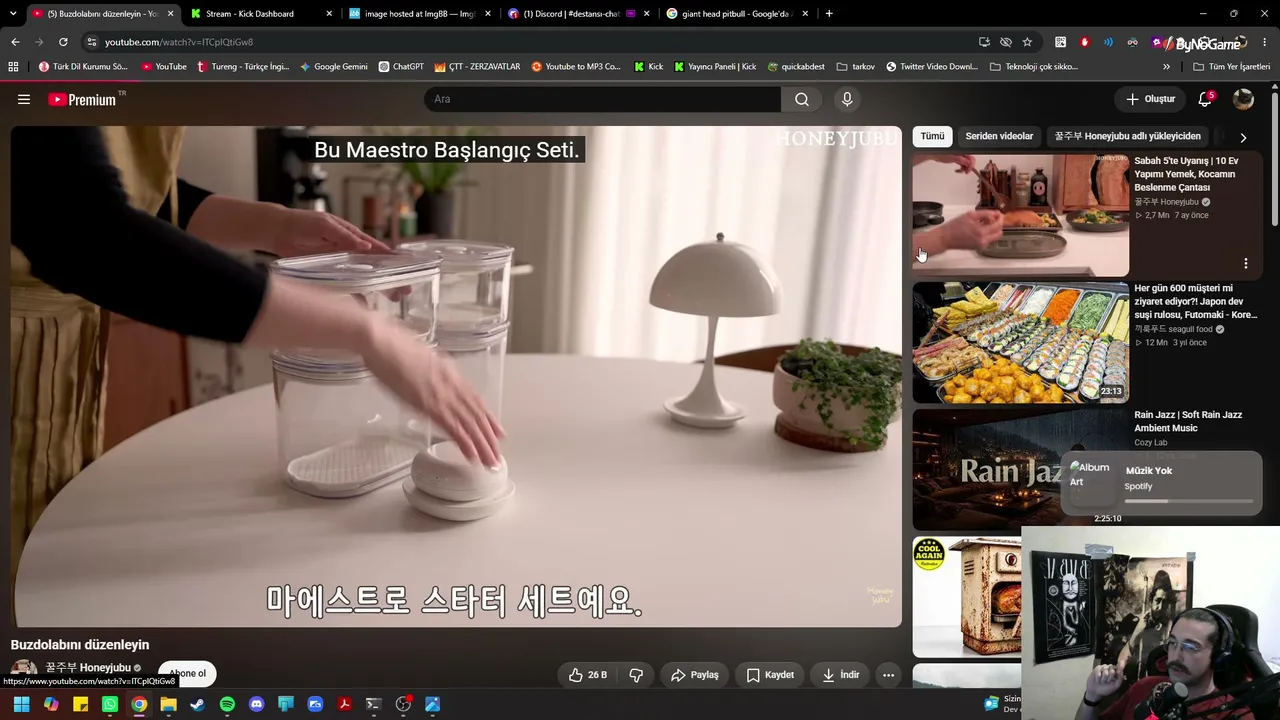Viewport: 1280px width, 720px height.
Task: Open the Türk Dil Kurumu bookmark
Action: click(x=83, y=67)
